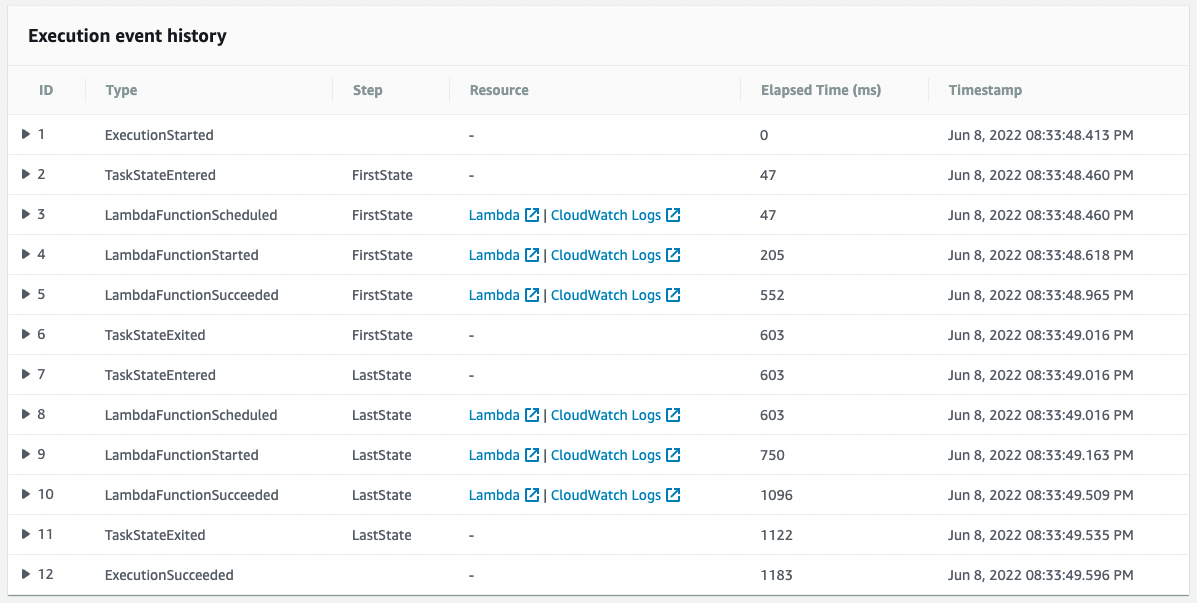The width and height of the screenshot is (1197, 603).
Task: Click external-link icon after CloudWatch Logs row 4
Action: click(x=673, y=255)
